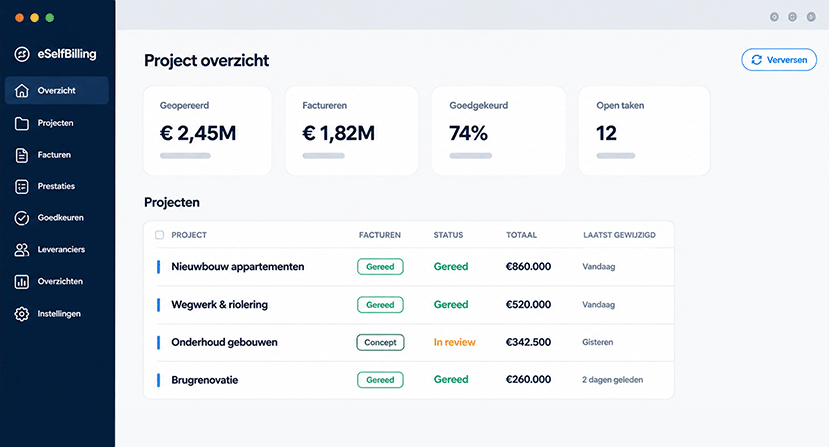The height and width of the screenshot is (447, 829).
Task: Click the progress bar under 74%
Action: click(471, 156)
